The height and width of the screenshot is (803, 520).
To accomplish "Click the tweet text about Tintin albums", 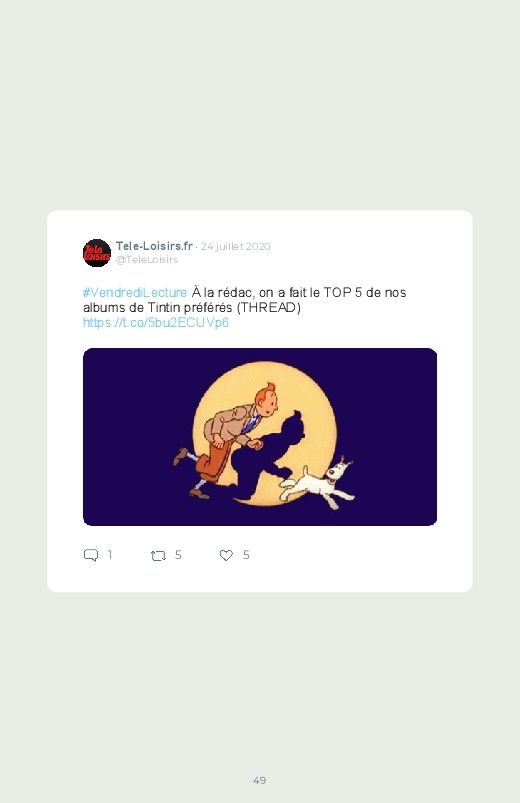I will click(244, 300).
